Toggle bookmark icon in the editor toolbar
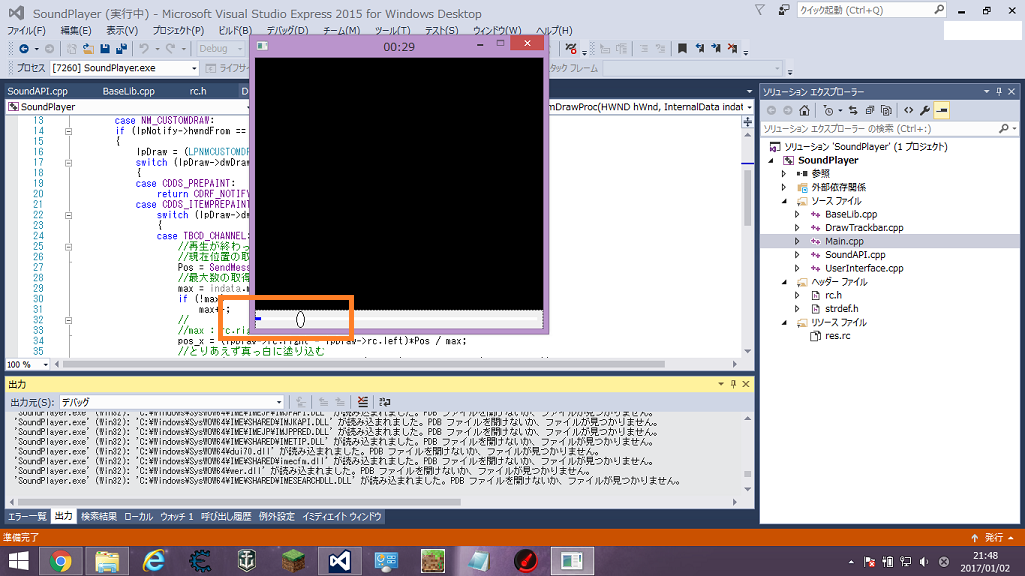Image resolution: width=1025 pixels, height=576 pixels. click(681, 49)
